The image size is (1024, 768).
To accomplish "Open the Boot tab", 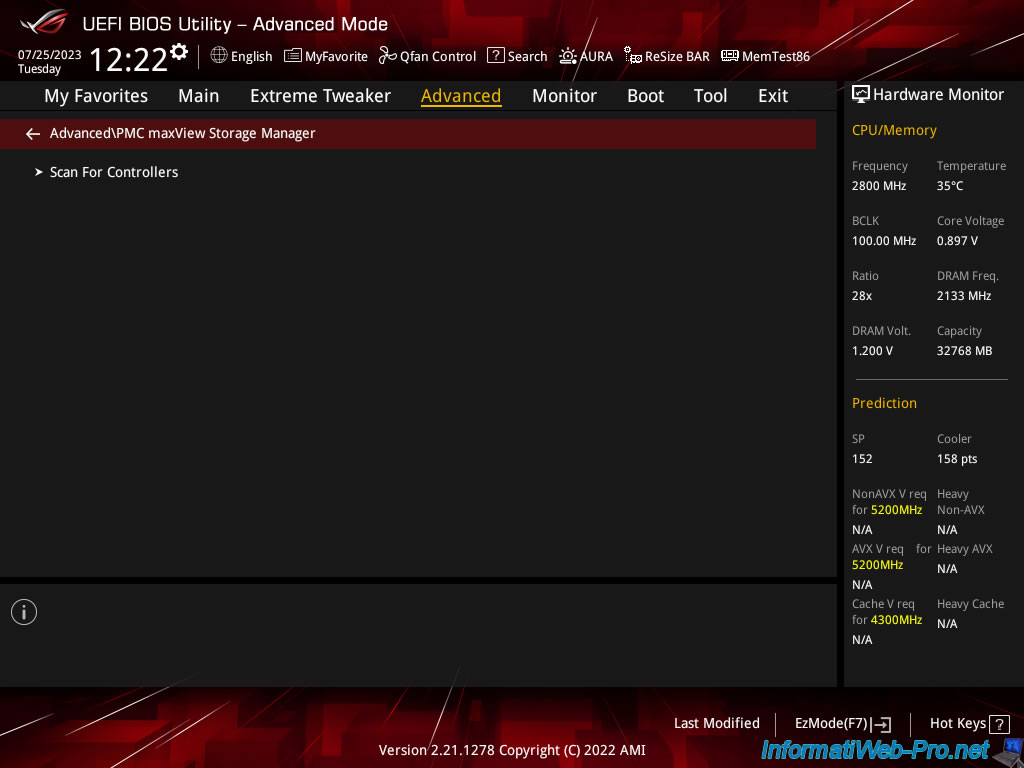I will [645, 96].
